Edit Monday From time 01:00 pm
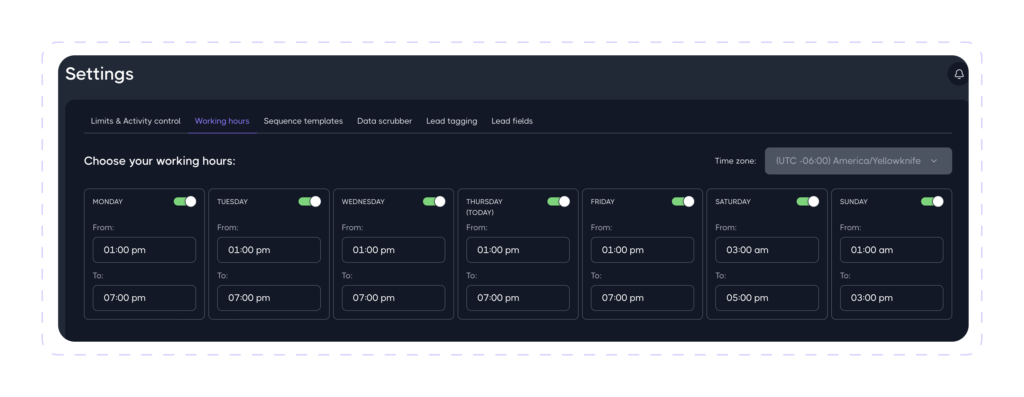 click(x=144, y=250)
